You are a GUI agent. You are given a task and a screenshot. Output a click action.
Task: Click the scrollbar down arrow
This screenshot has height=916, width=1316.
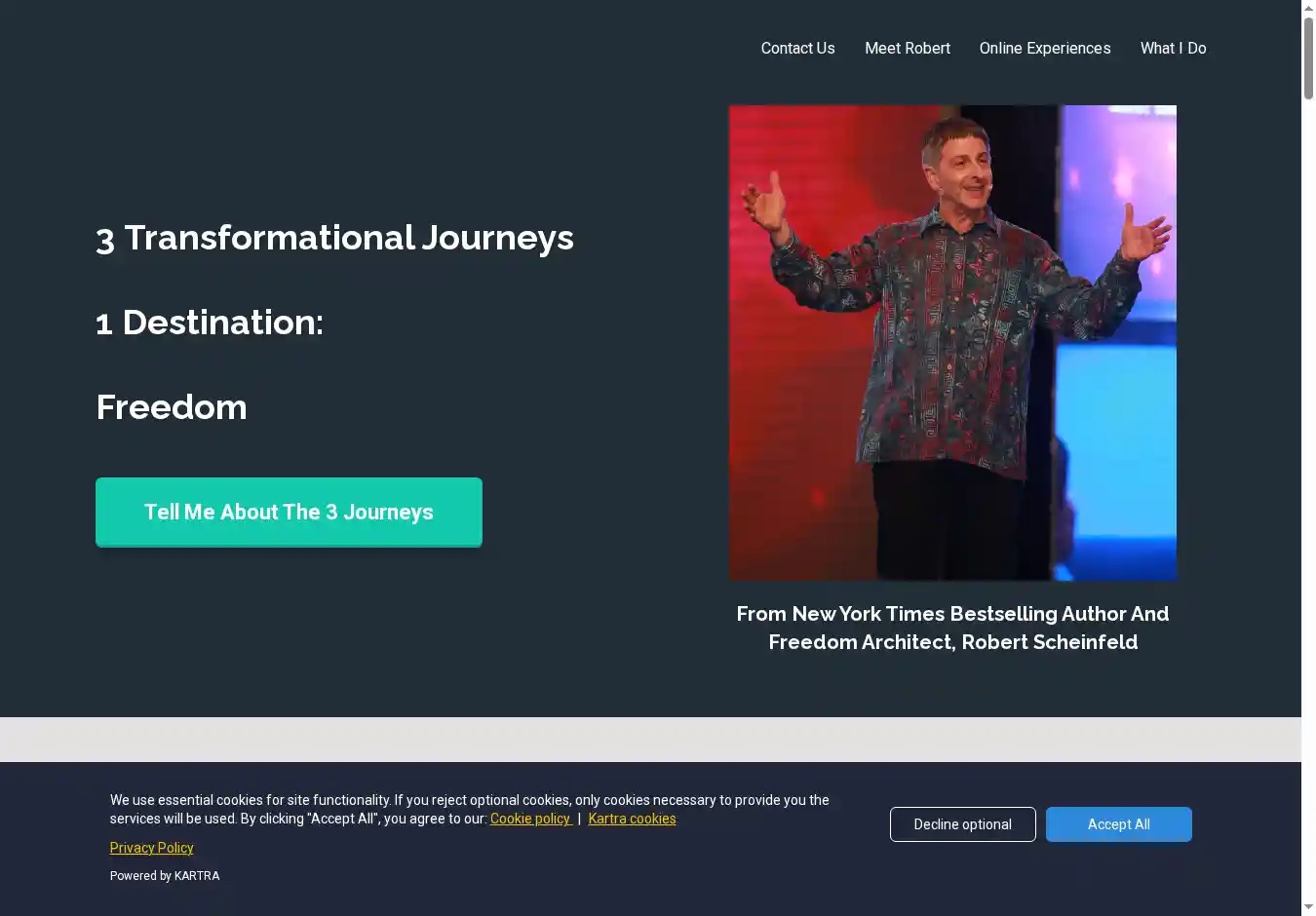1308,907
